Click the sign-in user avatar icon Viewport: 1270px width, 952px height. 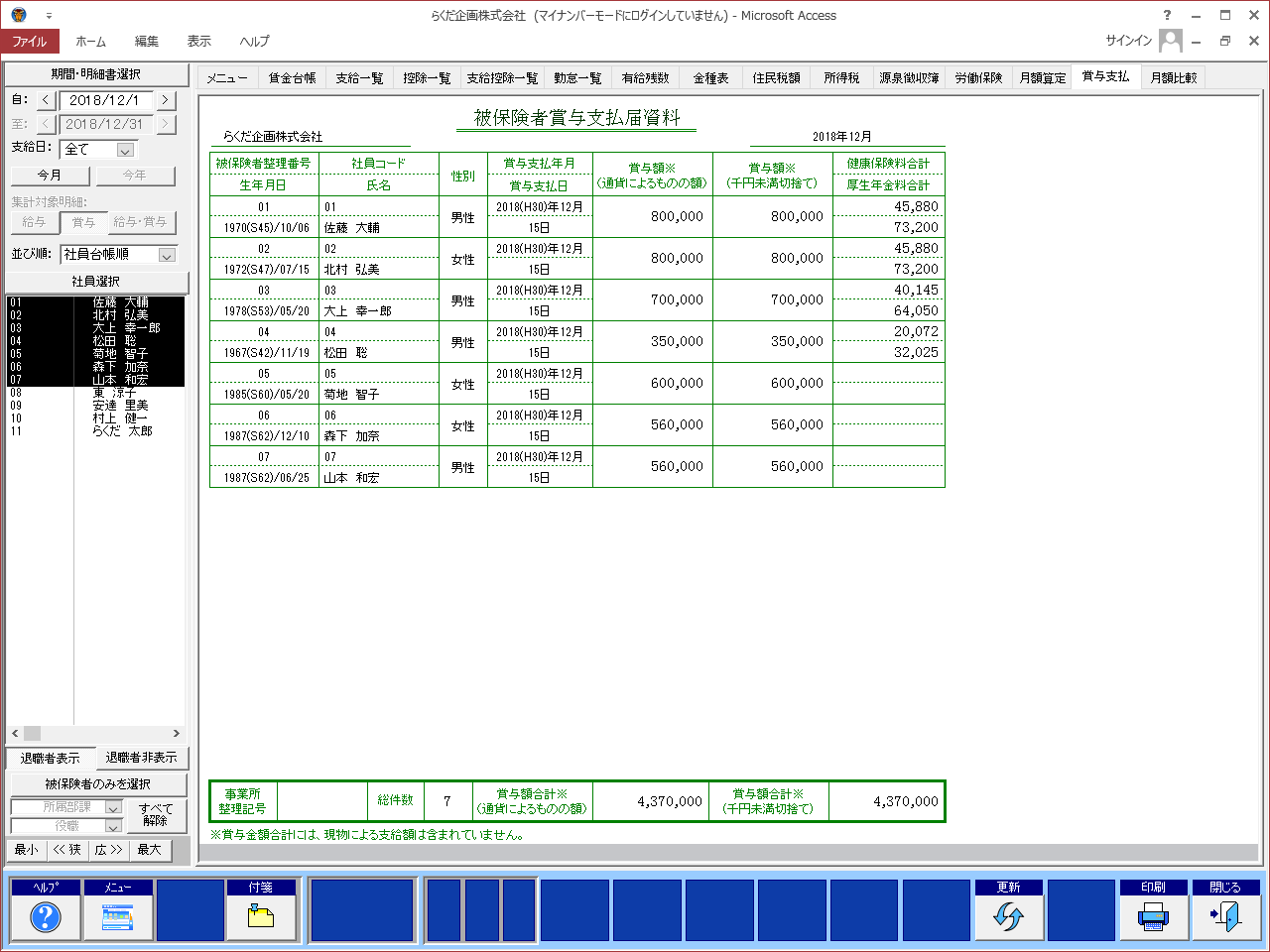point(1171,41)
